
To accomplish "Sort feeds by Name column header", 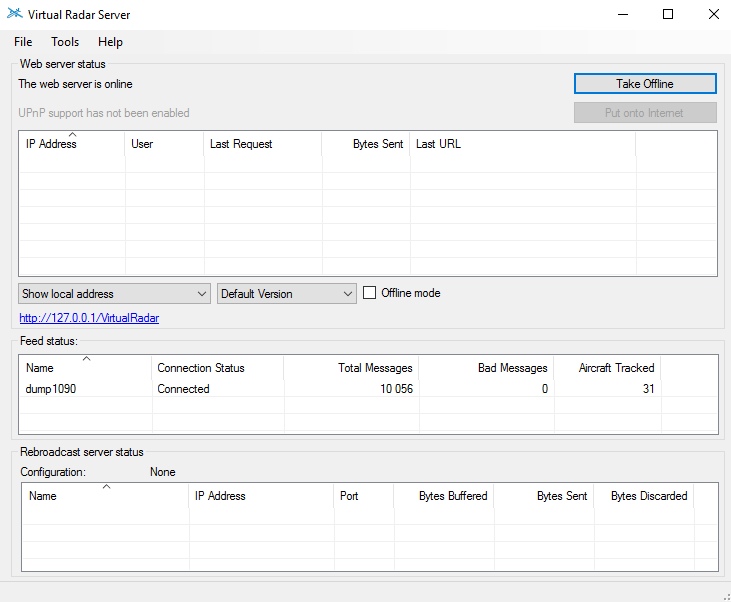I will click(86, 367).
